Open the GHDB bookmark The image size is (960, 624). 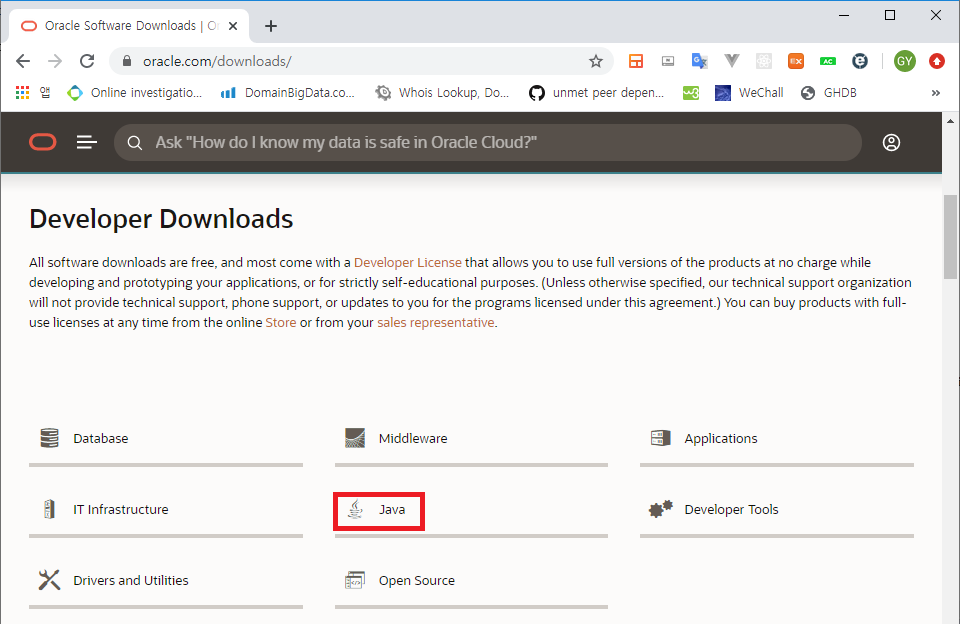(829, 92)
